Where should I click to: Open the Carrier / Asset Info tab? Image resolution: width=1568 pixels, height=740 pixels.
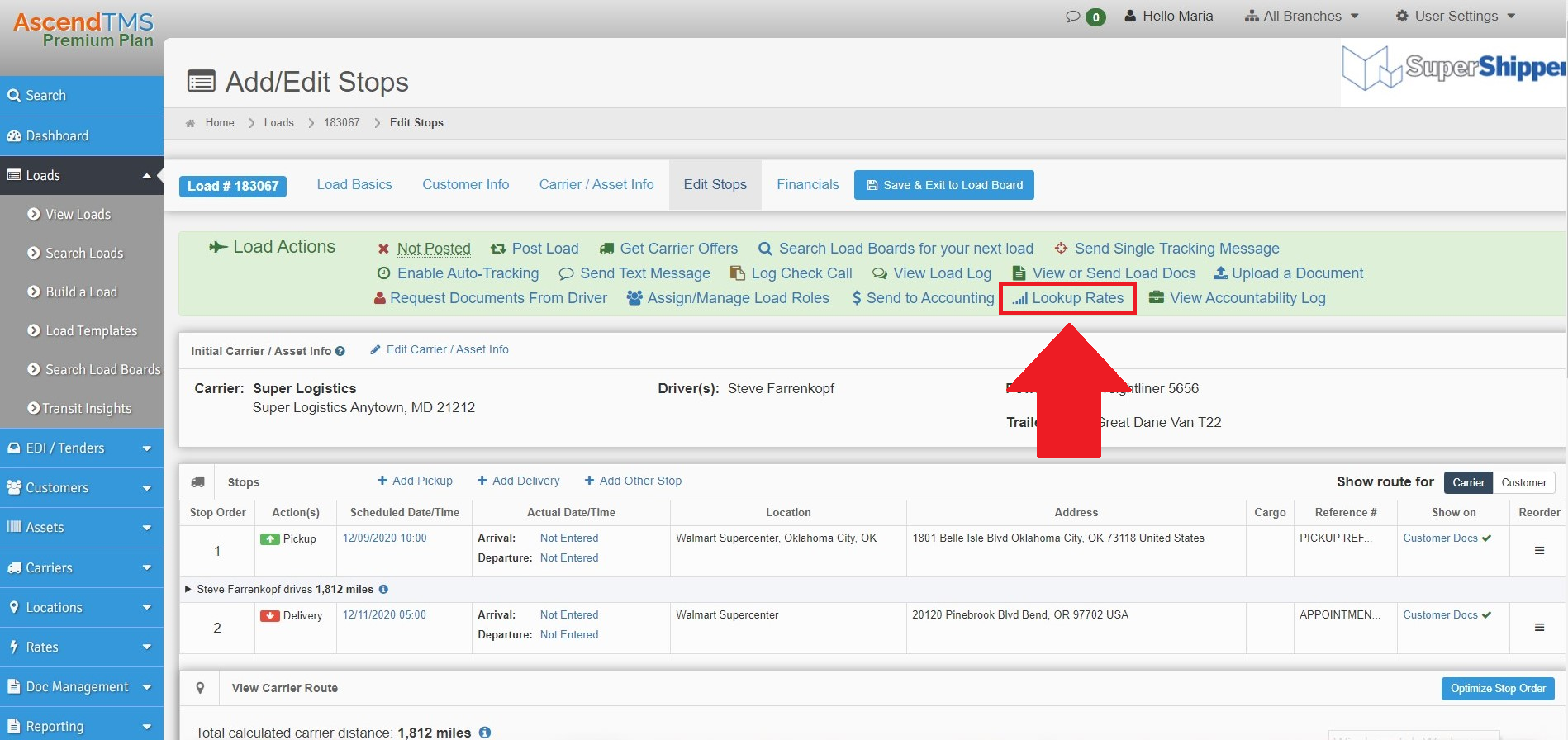coord(596,185)
